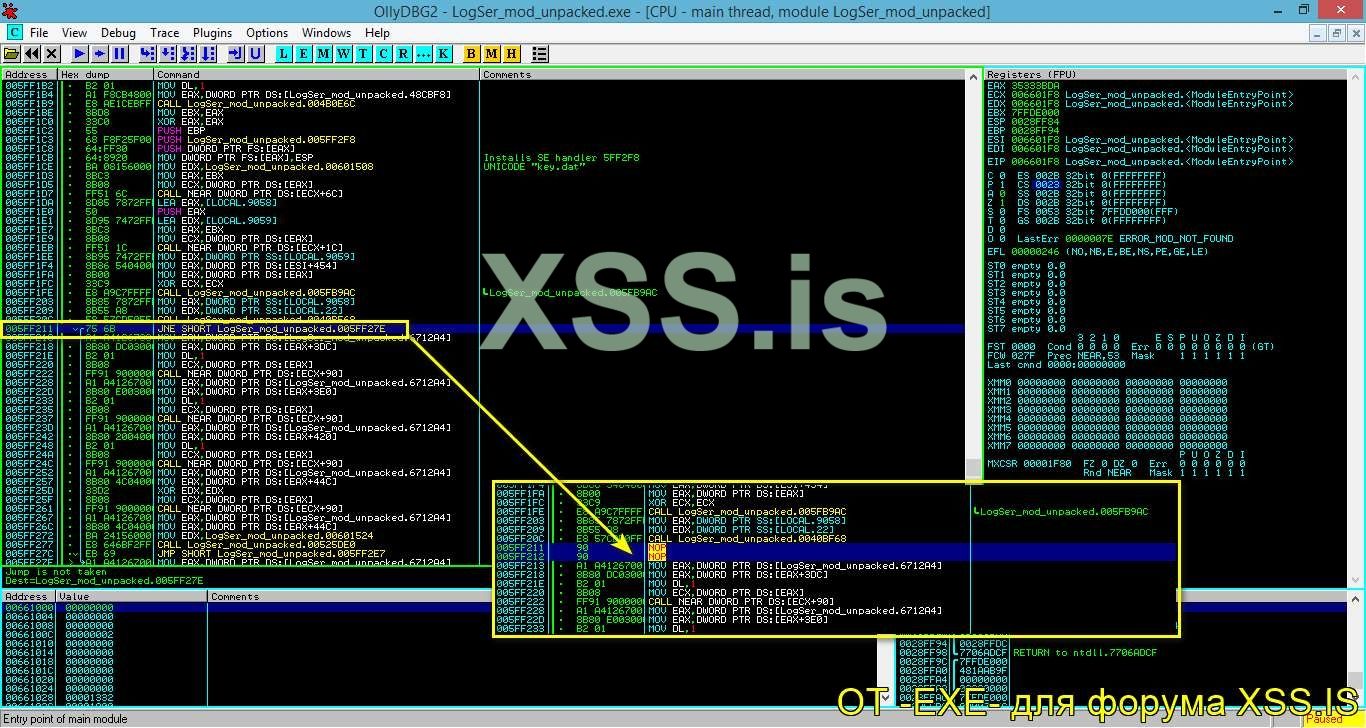This screenshot has width=1366, height=728.
Task: Click the Comments column header in disassembly
Action: pyautogui.click(x=507, y=75)
